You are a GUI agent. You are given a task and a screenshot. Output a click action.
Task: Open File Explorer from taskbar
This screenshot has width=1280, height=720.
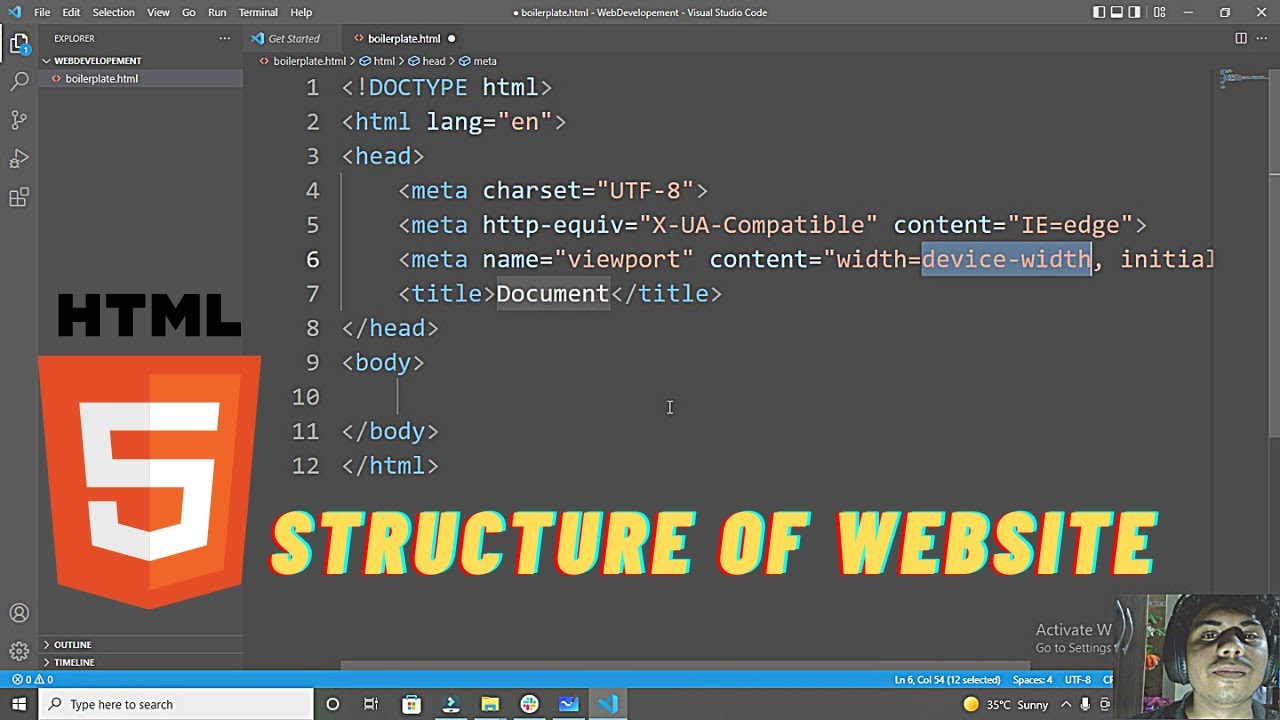point(490,704)
